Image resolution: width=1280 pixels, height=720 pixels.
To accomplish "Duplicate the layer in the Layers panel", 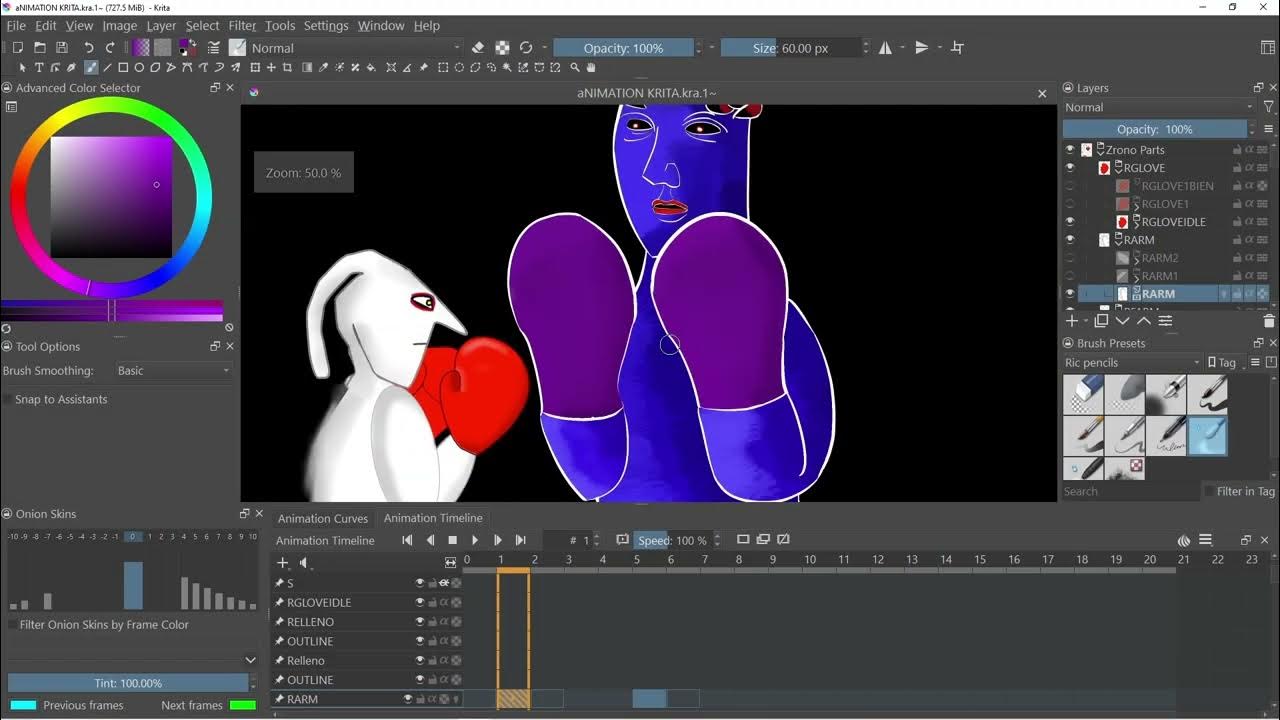I will 1101,321.
